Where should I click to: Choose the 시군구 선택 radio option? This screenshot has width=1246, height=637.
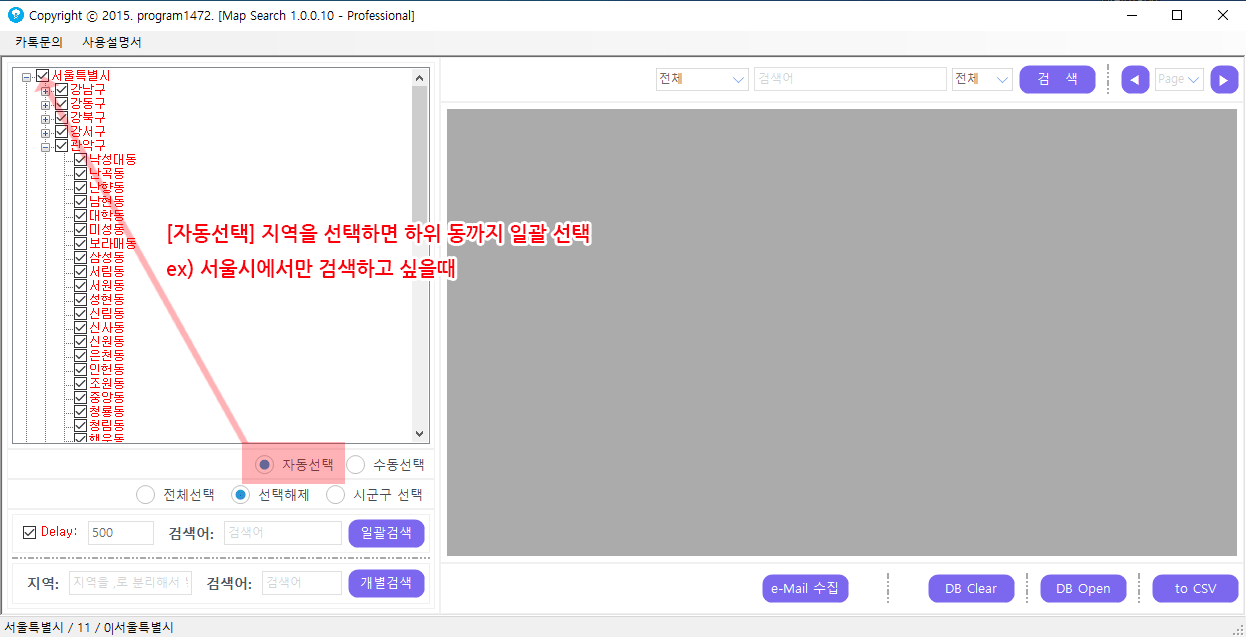[x=336, y=495]
